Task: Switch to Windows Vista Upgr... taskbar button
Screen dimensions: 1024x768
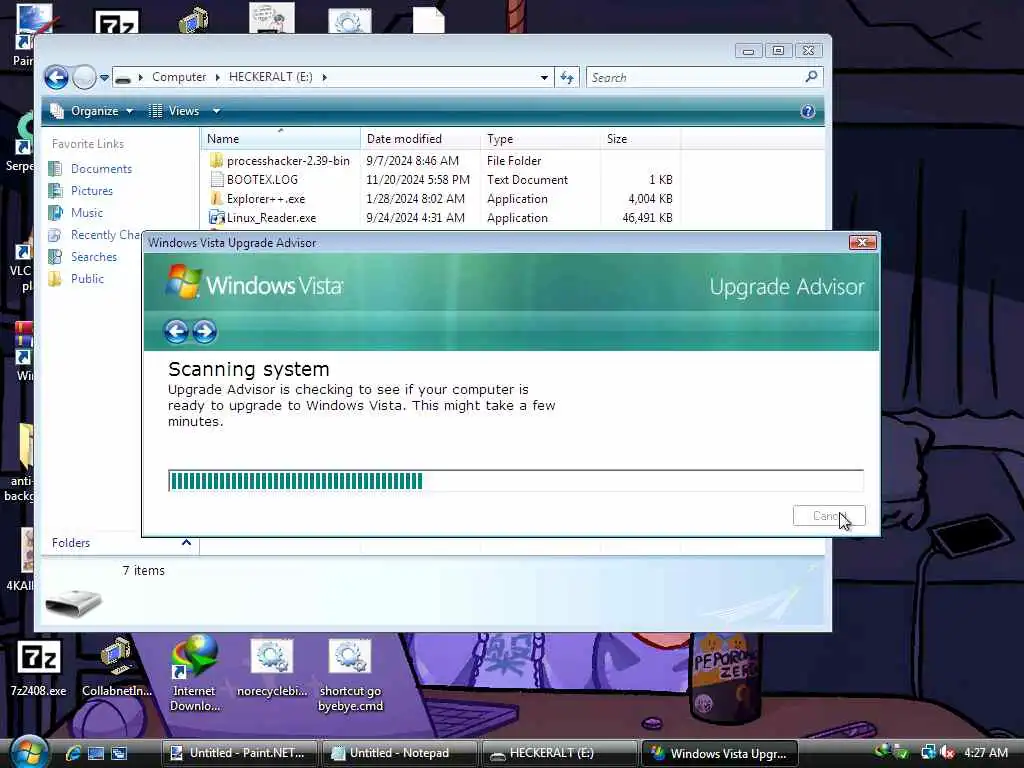Action: [720, 753]
